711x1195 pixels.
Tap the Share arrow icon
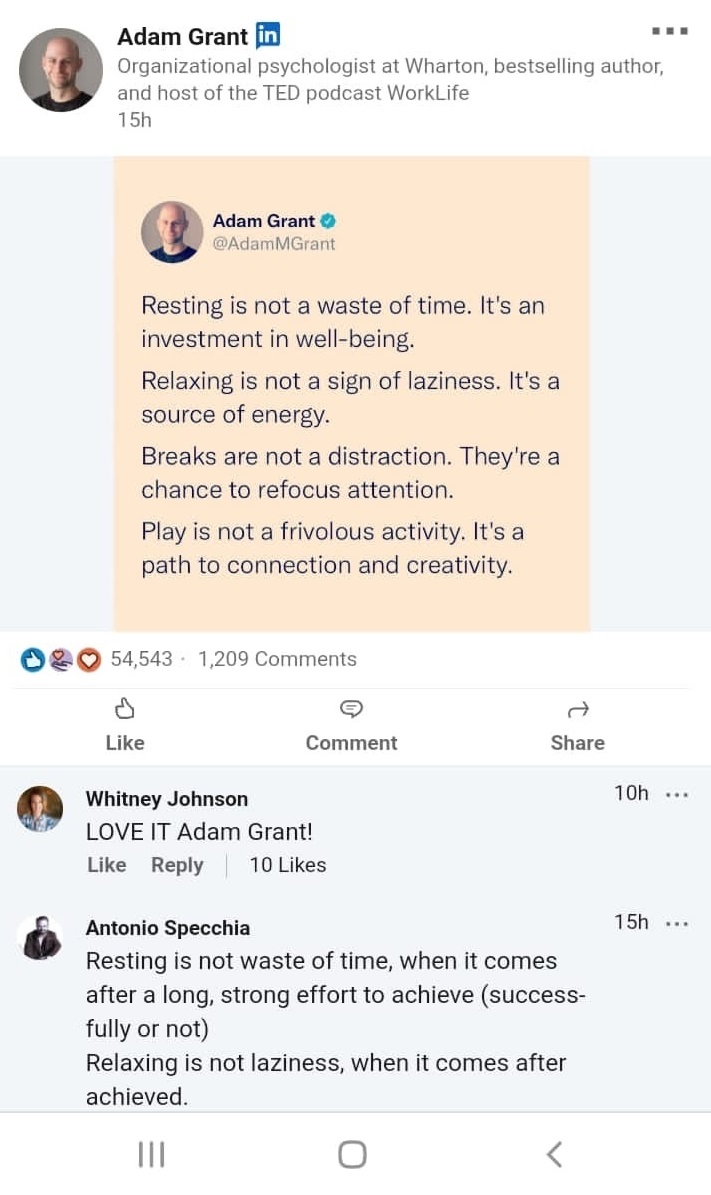(577, 710)
